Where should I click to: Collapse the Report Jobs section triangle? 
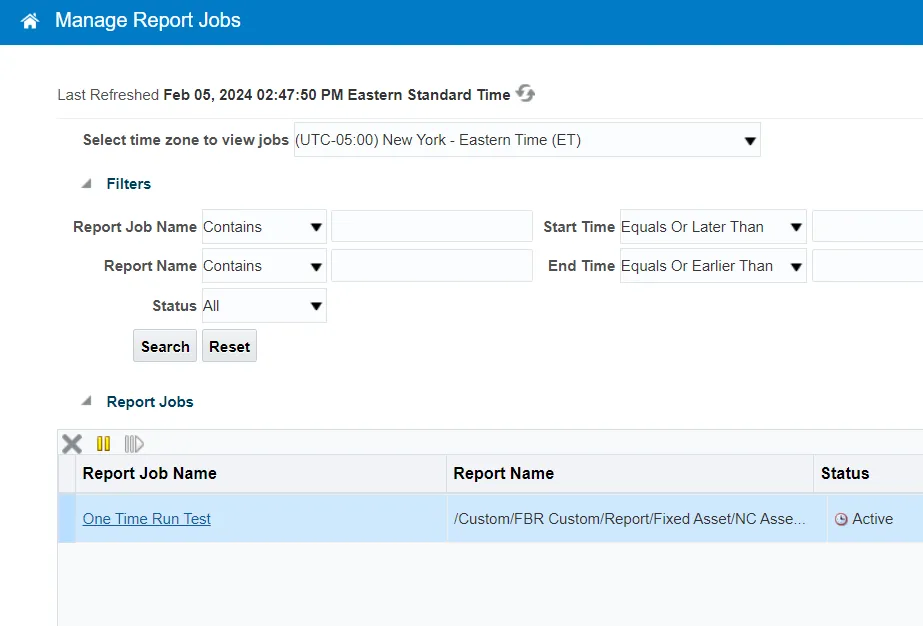87,402
